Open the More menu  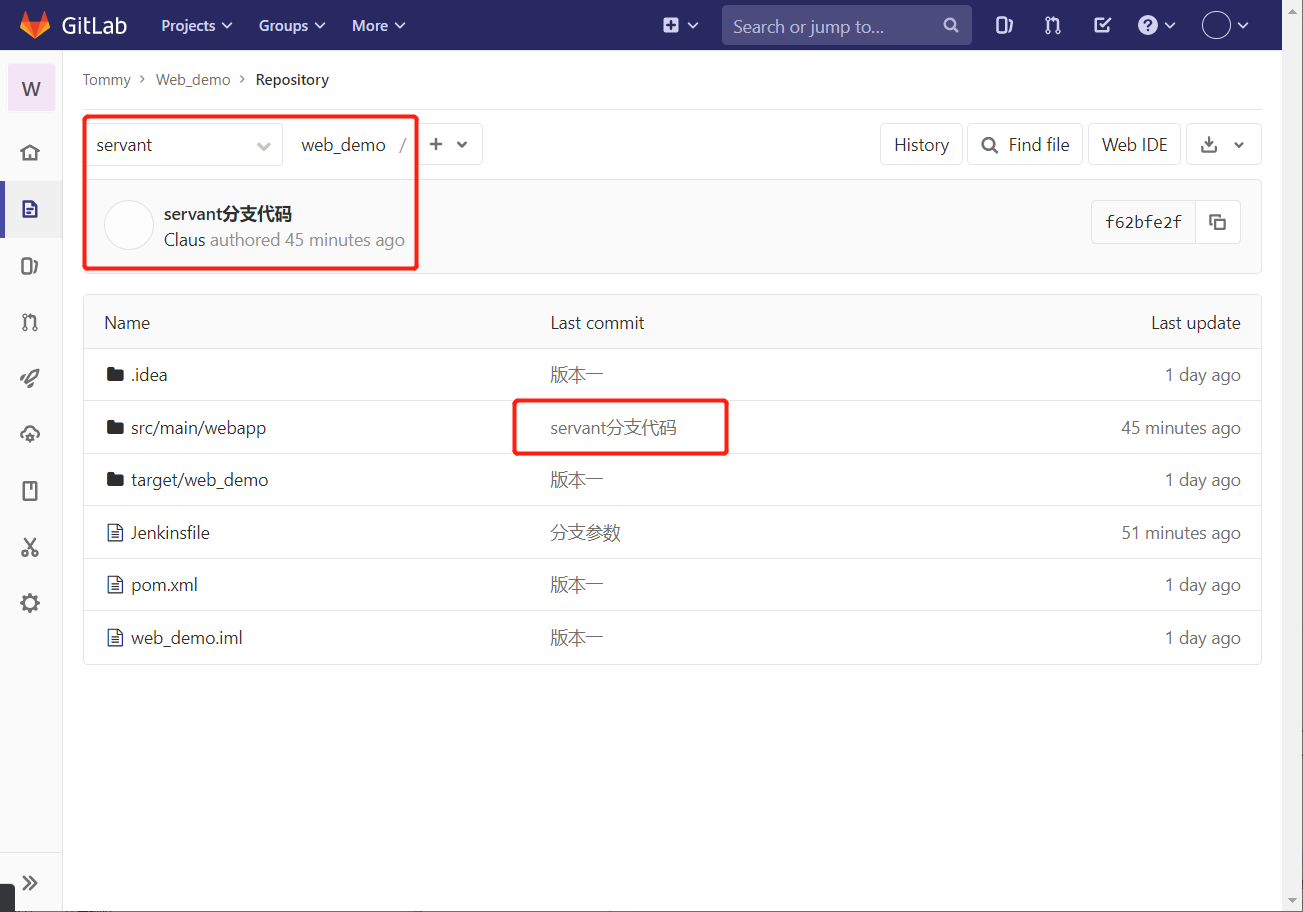click(378, 25)
